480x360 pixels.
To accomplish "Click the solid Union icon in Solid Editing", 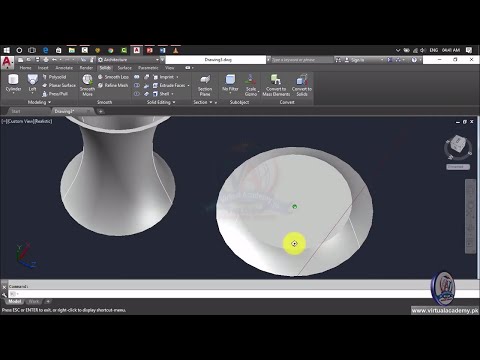I will pyautogui.click(x=137, y=77).
